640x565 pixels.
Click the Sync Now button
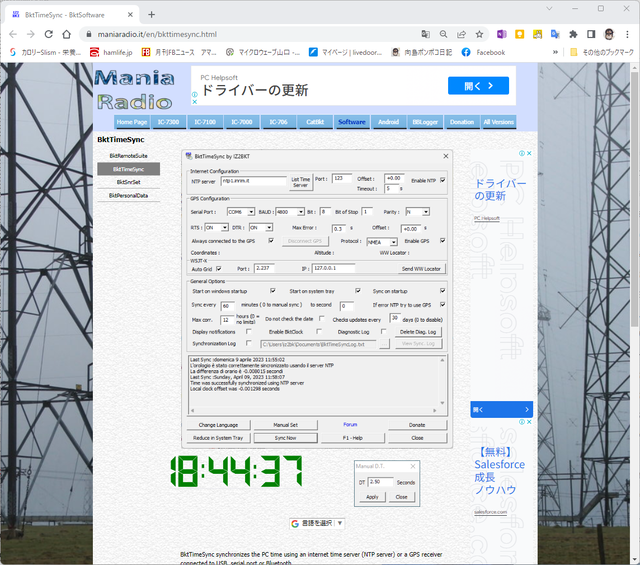pyautogui.click(x=285, y=438)
